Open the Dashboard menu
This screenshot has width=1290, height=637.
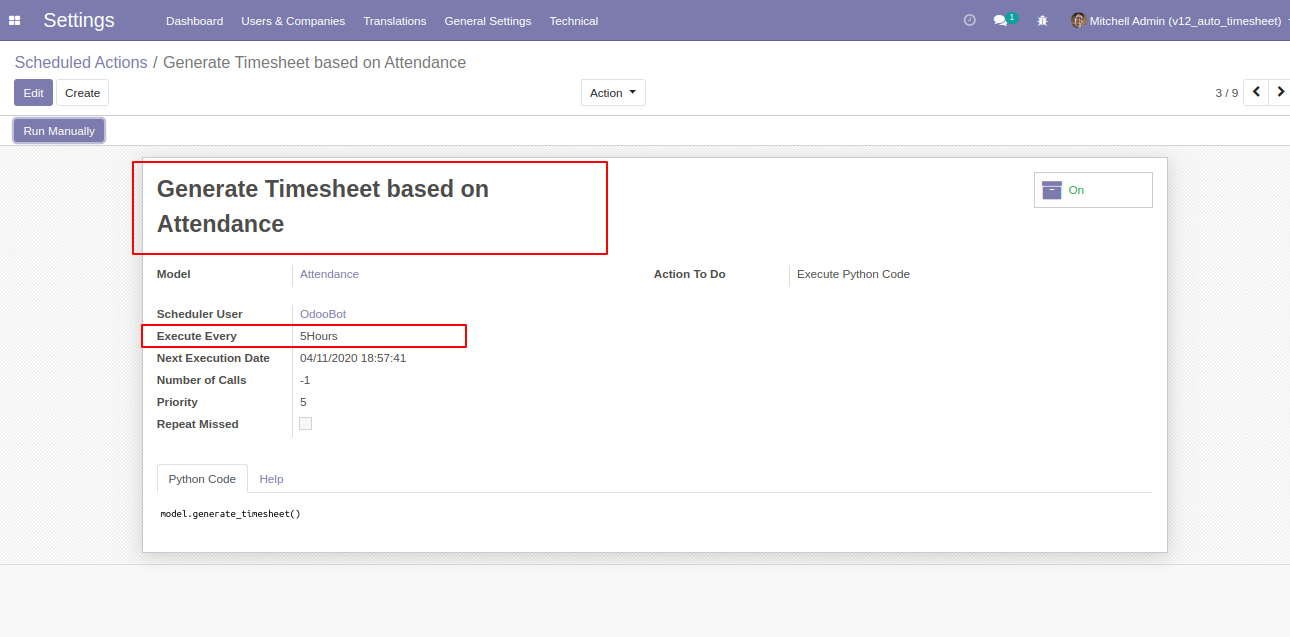194,20
